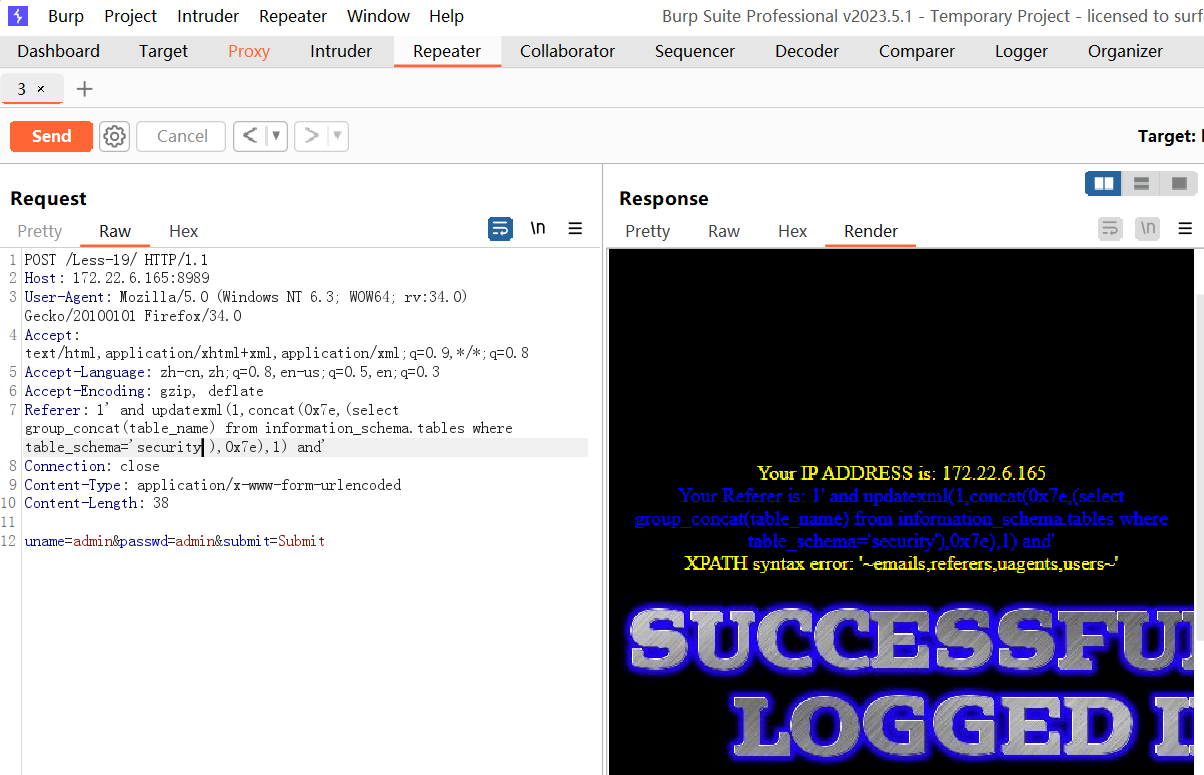Switch to the Sequencer tab

(x=695, y=51)
